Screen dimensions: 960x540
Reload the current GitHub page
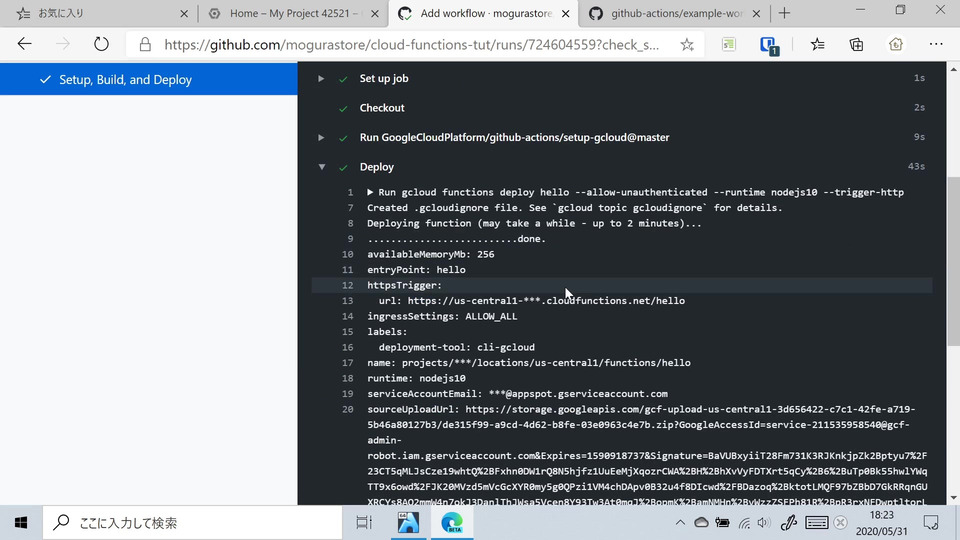[x=101, y=44]
